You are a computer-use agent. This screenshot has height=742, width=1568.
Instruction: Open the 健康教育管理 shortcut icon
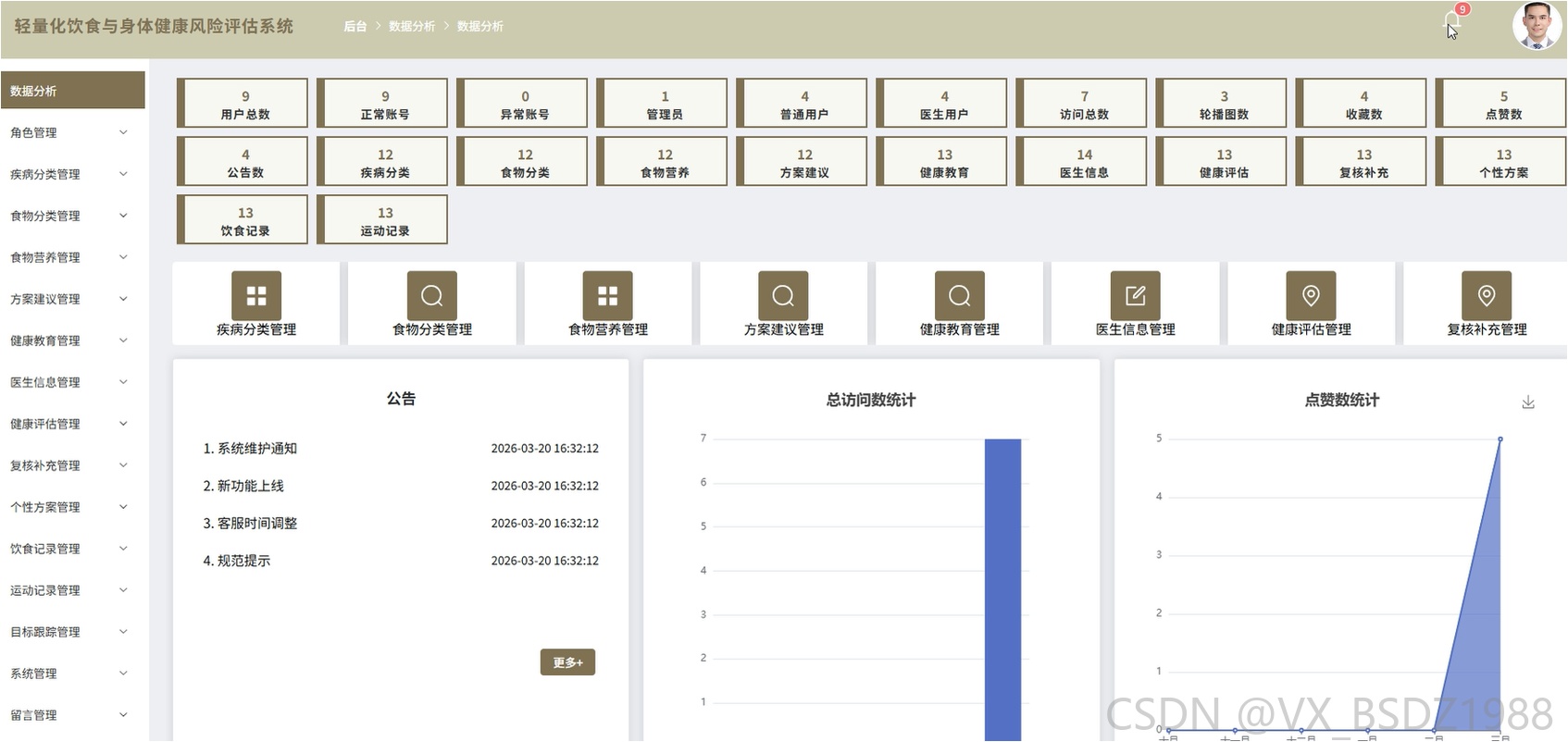(960, 295)
